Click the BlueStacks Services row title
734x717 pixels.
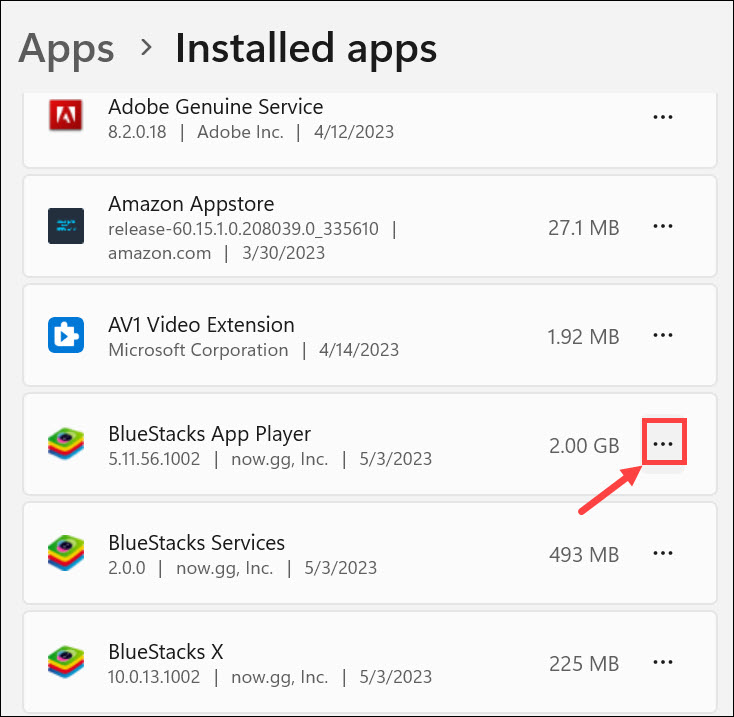tap(196, 543)
